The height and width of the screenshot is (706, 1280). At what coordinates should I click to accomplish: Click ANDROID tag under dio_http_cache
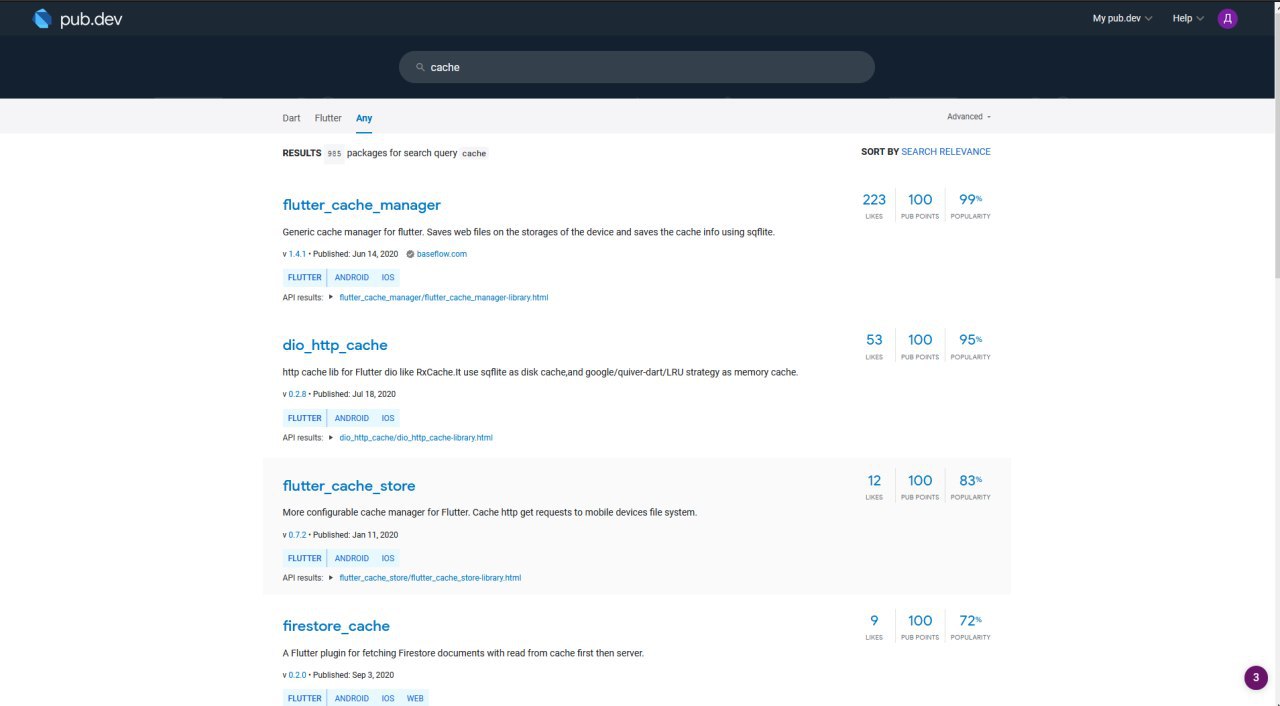click(x=352, y=418)
